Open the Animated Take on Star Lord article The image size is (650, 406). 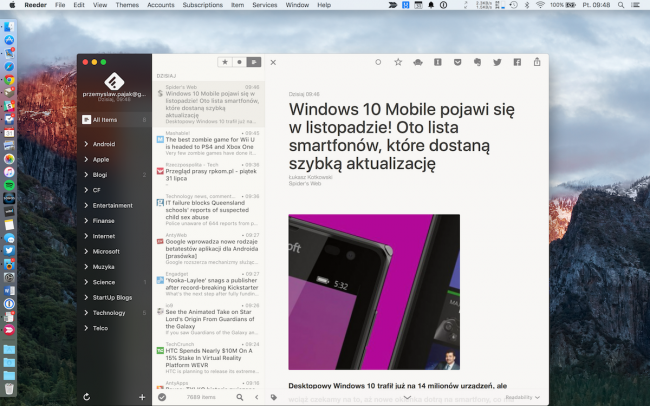(x=209, y=319)
